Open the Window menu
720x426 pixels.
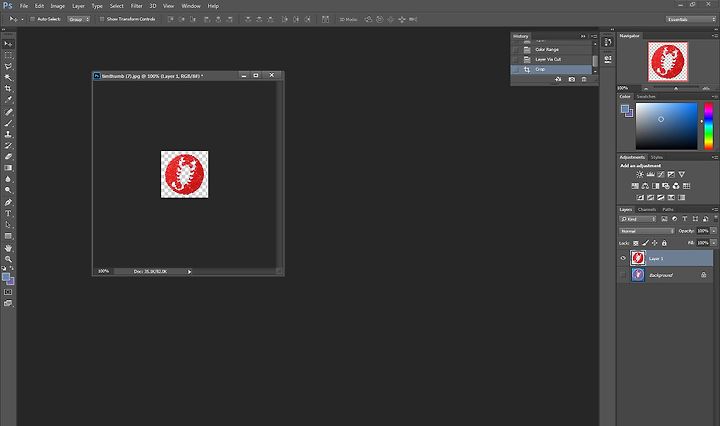(x=191, y=6)
